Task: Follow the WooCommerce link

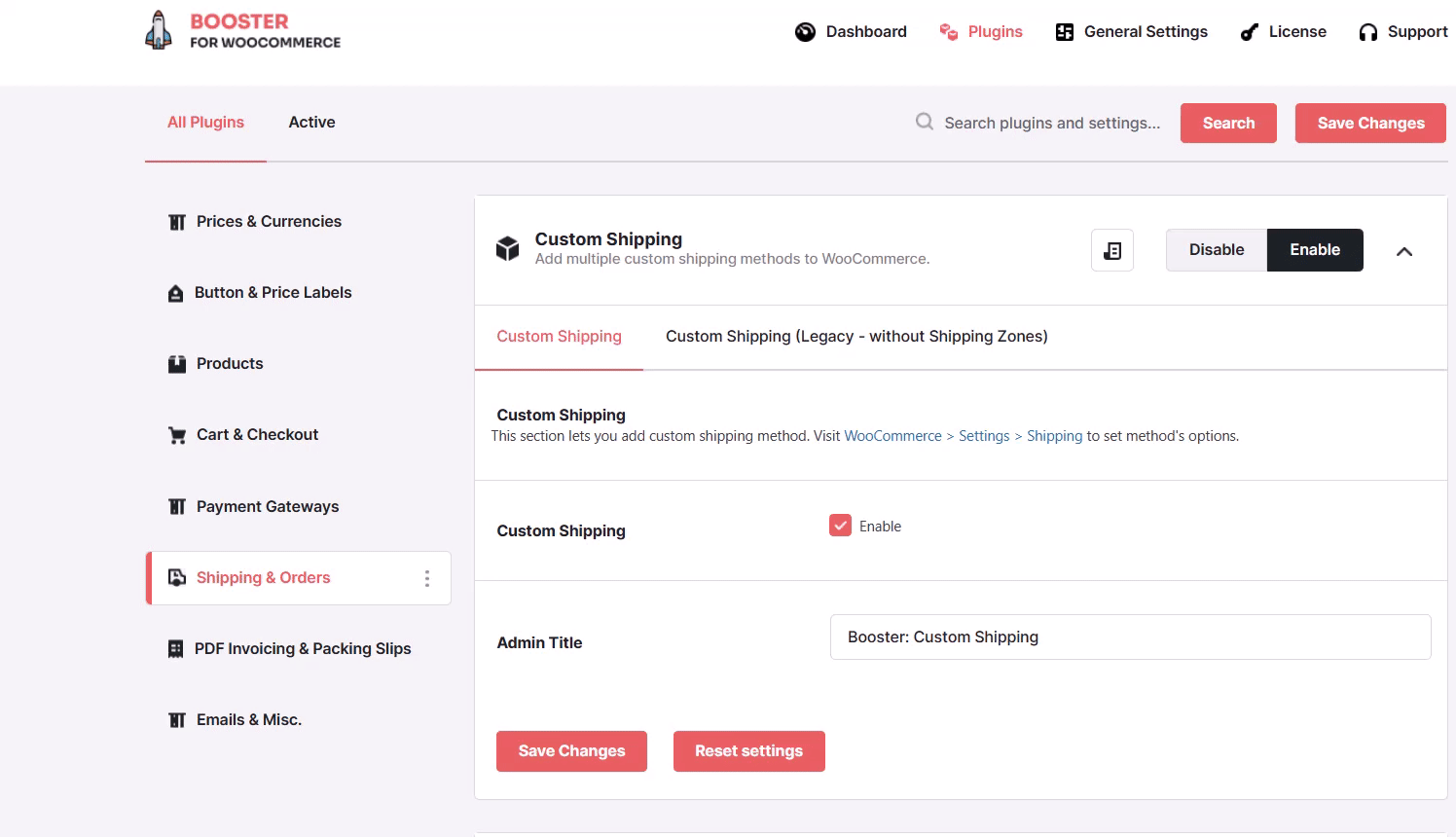Action: point(892,436)
